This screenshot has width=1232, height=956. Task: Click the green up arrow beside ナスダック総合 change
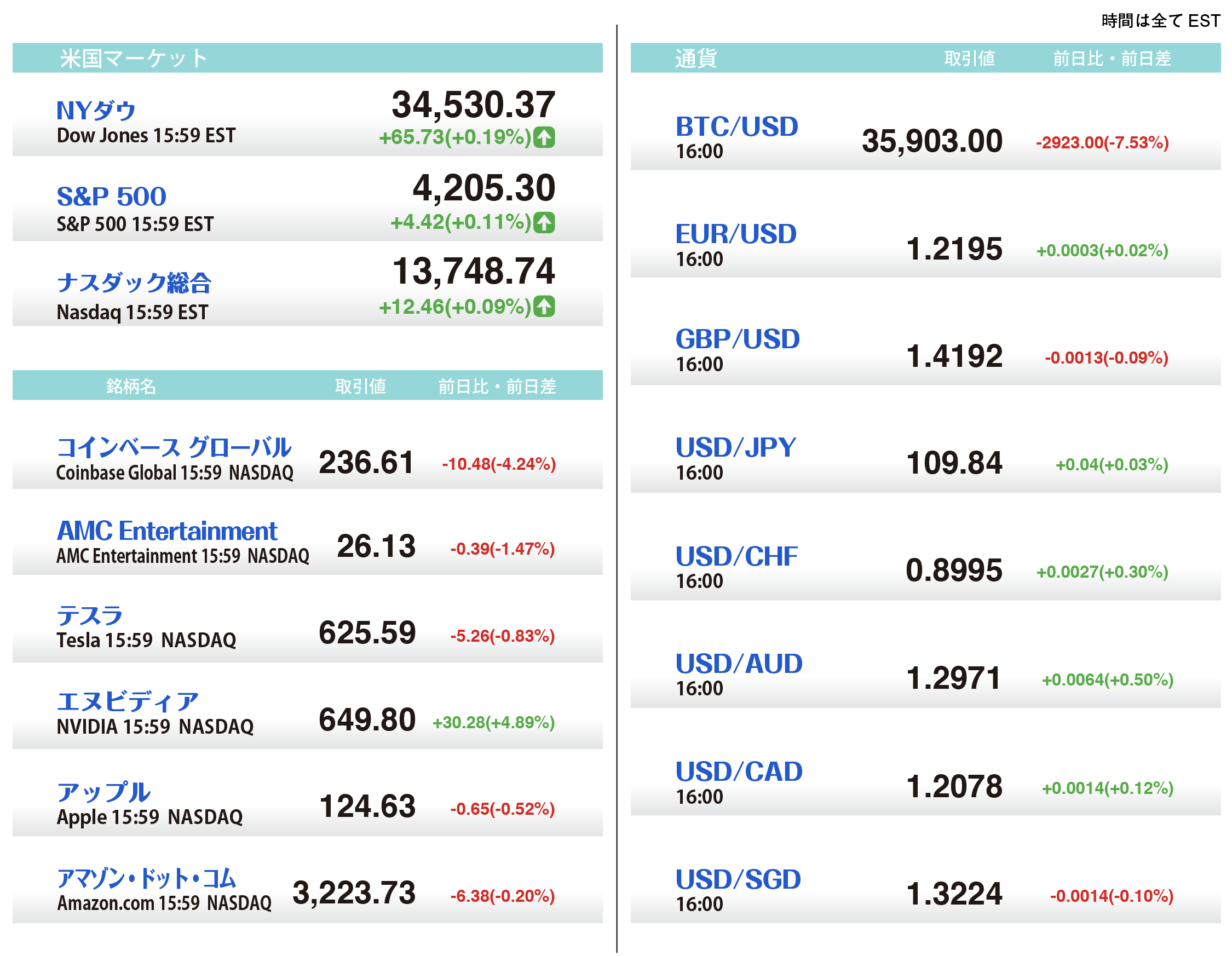tap(544, 306)
